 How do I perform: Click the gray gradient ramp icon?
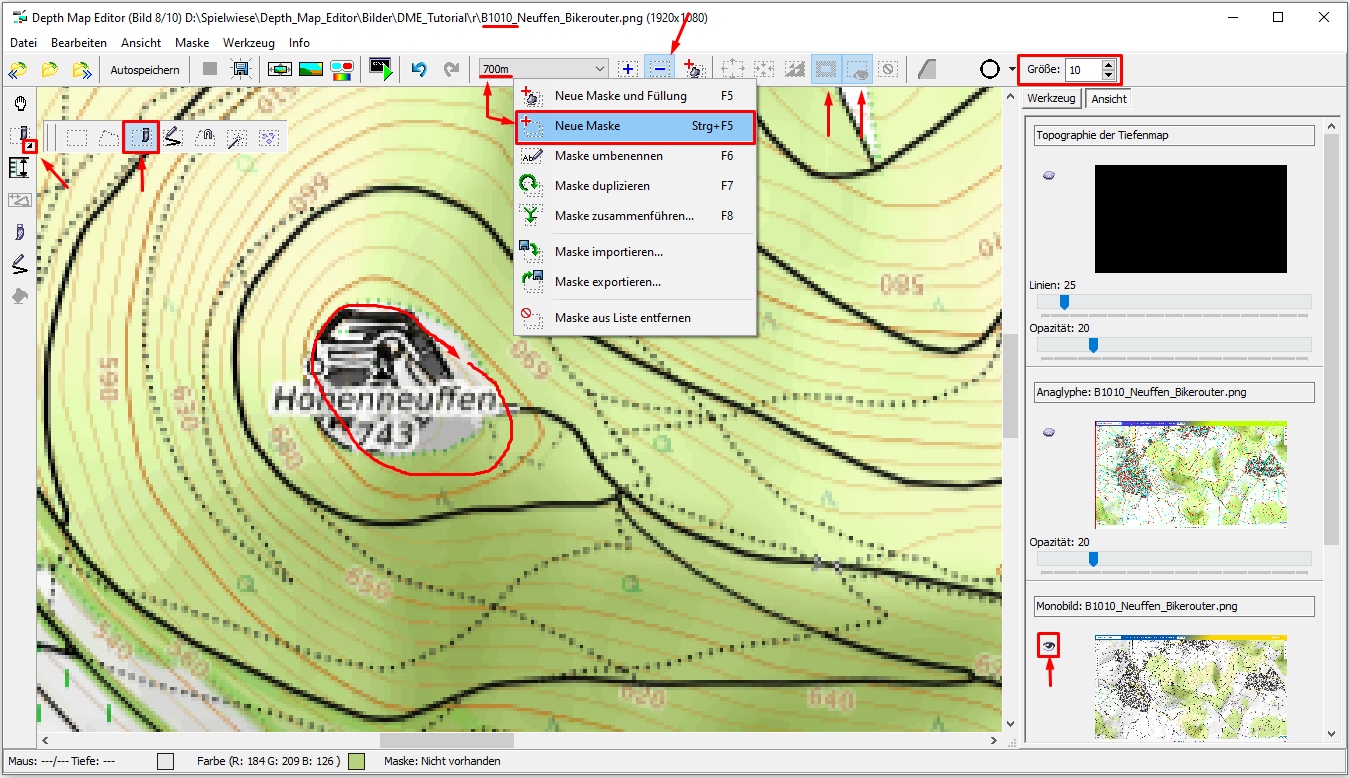(x=927, y=69)
